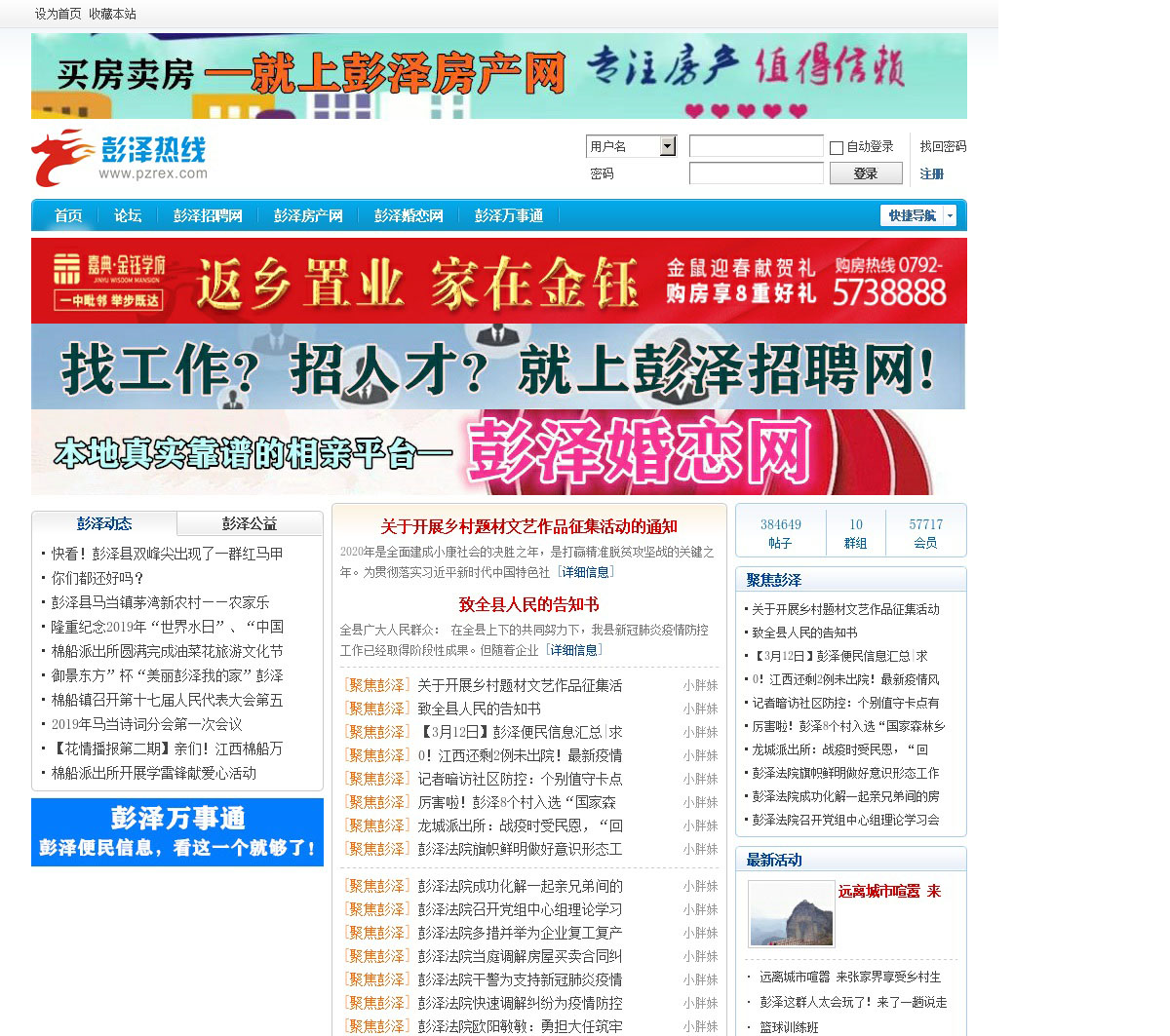This screenshot has height=1036, width=1170.
Task: Open 彭泽这群人太会玩了！来了一趟说走 item
Action: (x=853, y=1002)
